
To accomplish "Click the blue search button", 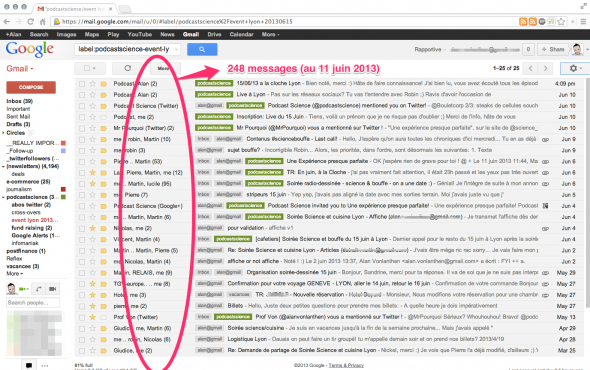I will 202,49.
